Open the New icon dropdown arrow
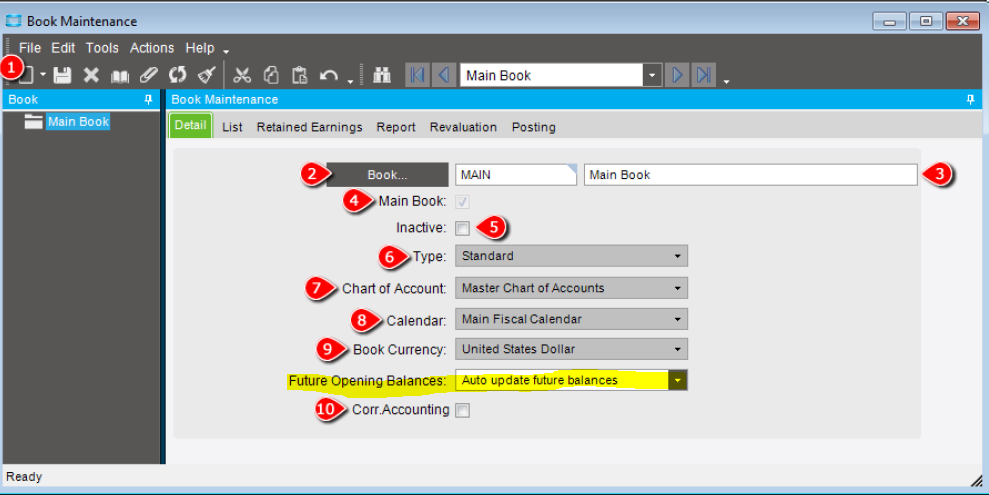Viewport: 989px width, 495px height. point(43,75)
